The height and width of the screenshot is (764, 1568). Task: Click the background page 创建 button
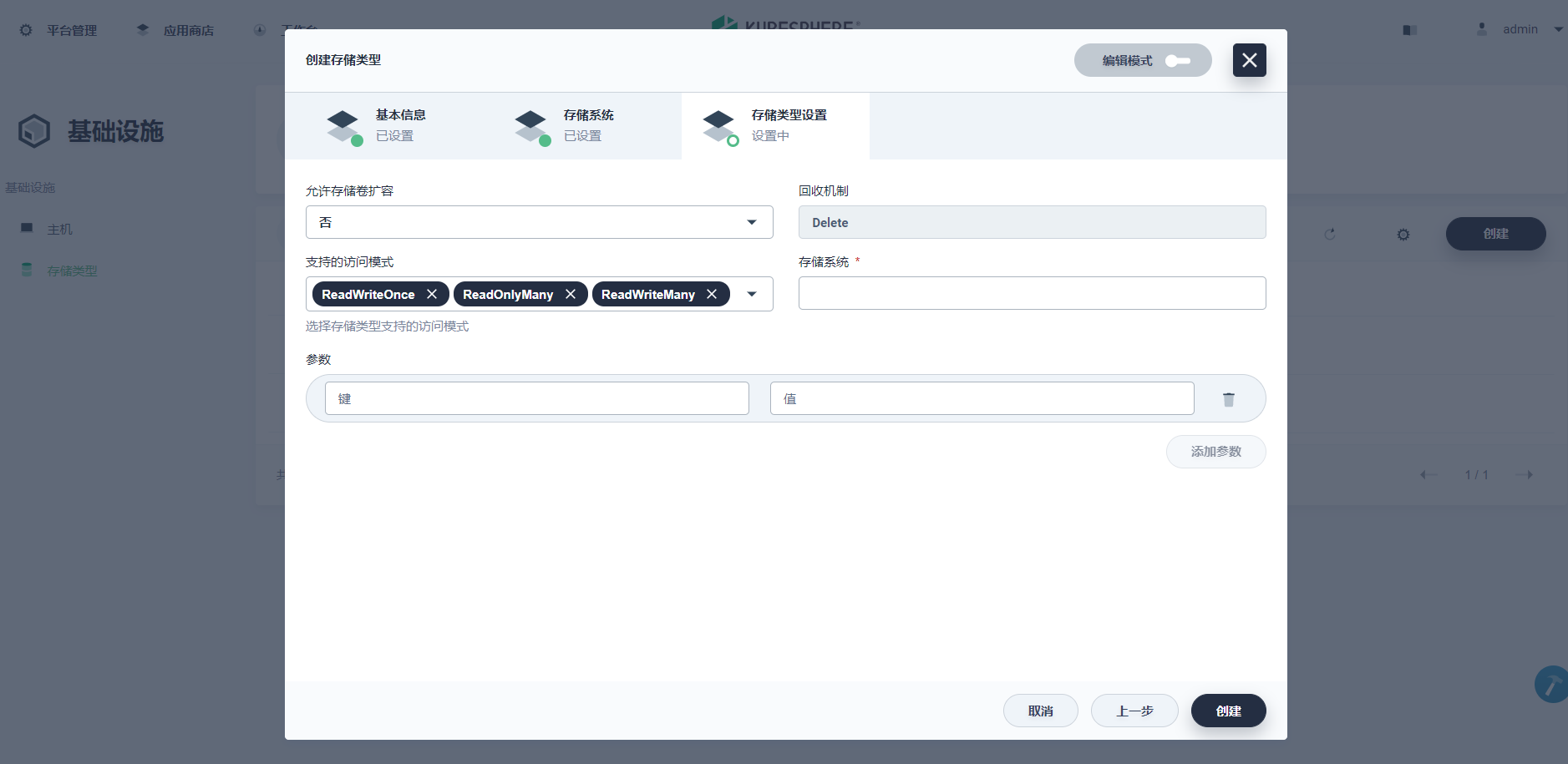pos(1495,234)
